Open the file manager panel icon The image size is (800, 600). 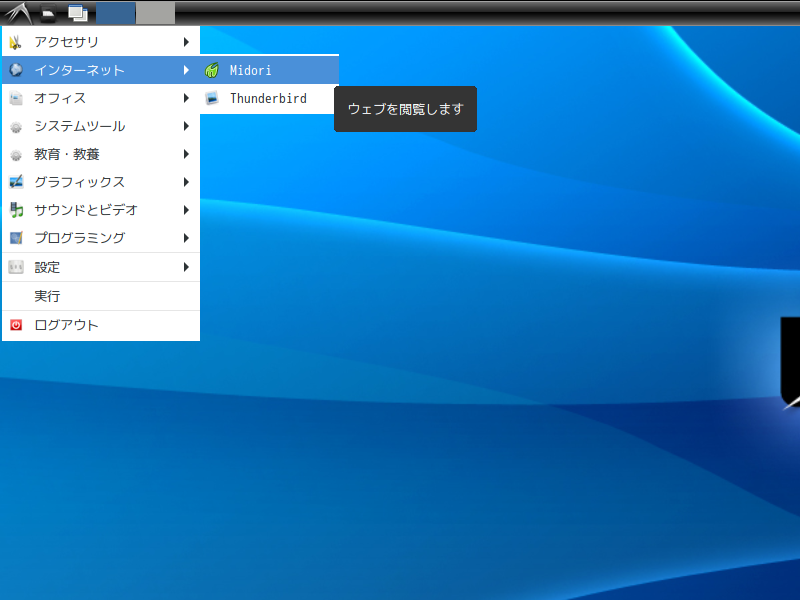pyautogui.click(x=48, y=13)
